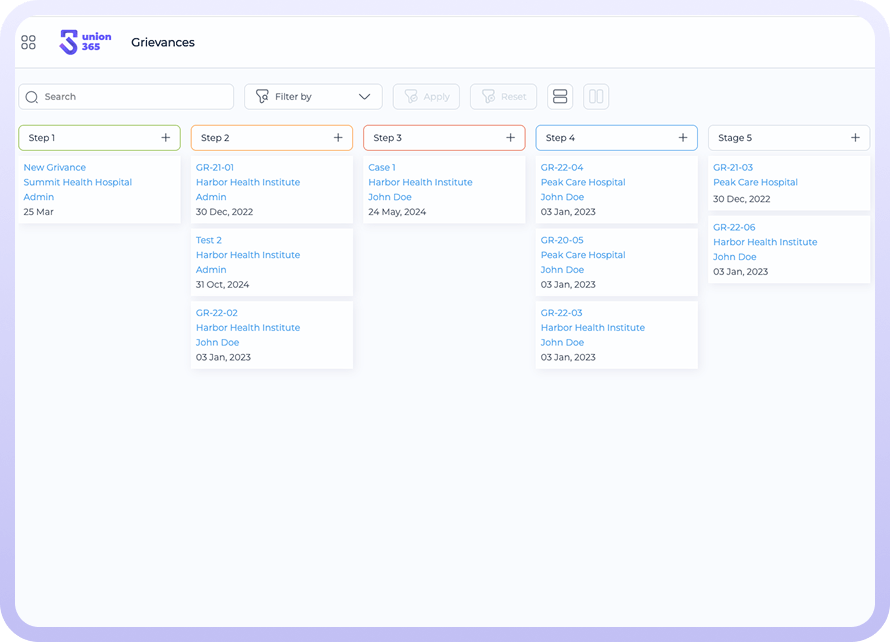Click the plus icon on Step 2
The height and width of the screenshot is (642, 890).
[x=338, y=138]
